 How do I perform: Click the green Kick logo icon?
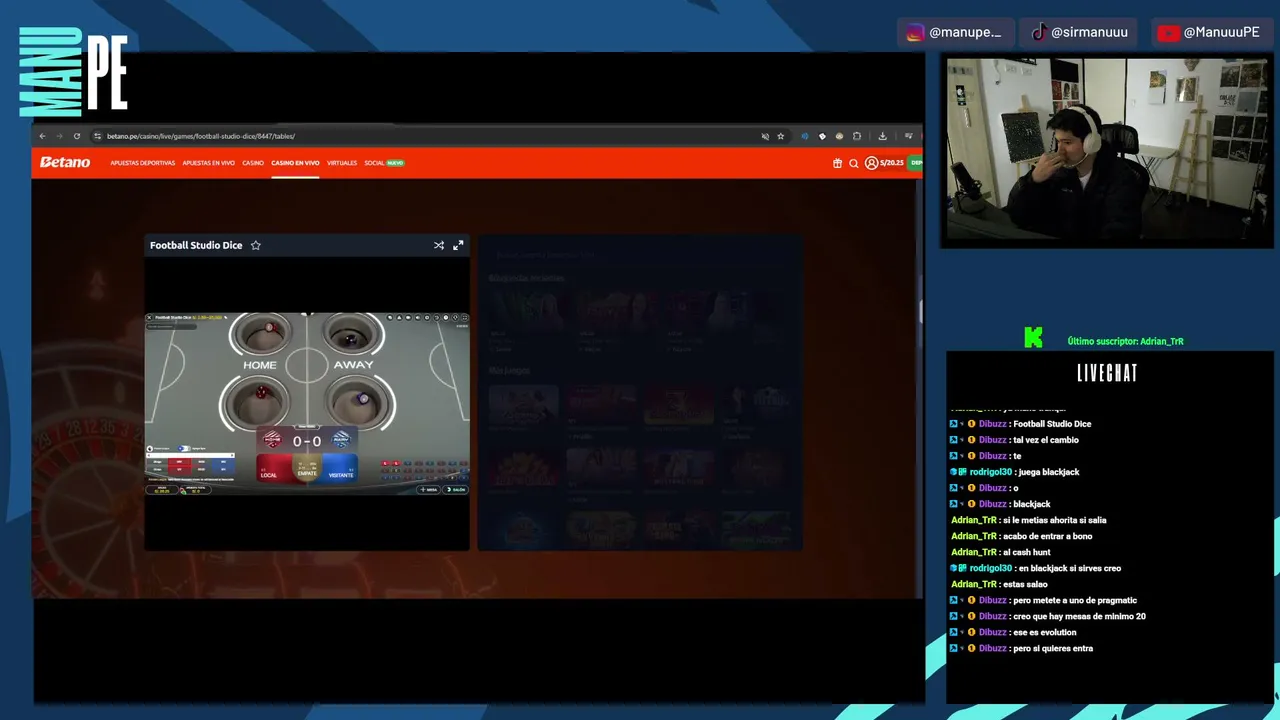coord(1033,338)
